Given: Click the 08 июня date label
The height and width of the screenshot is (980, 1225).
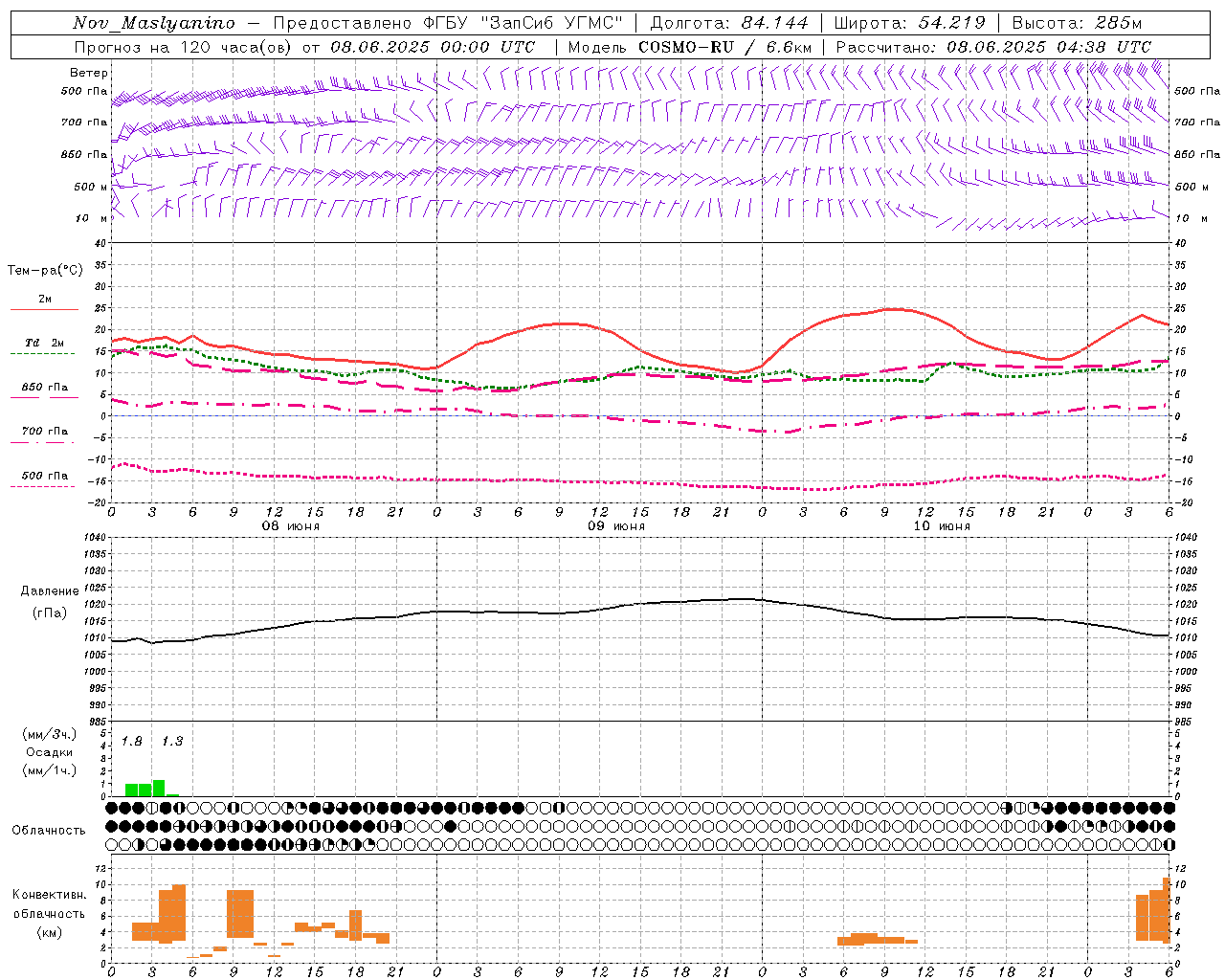Looking at the screenshot, I should coord(290,526).
